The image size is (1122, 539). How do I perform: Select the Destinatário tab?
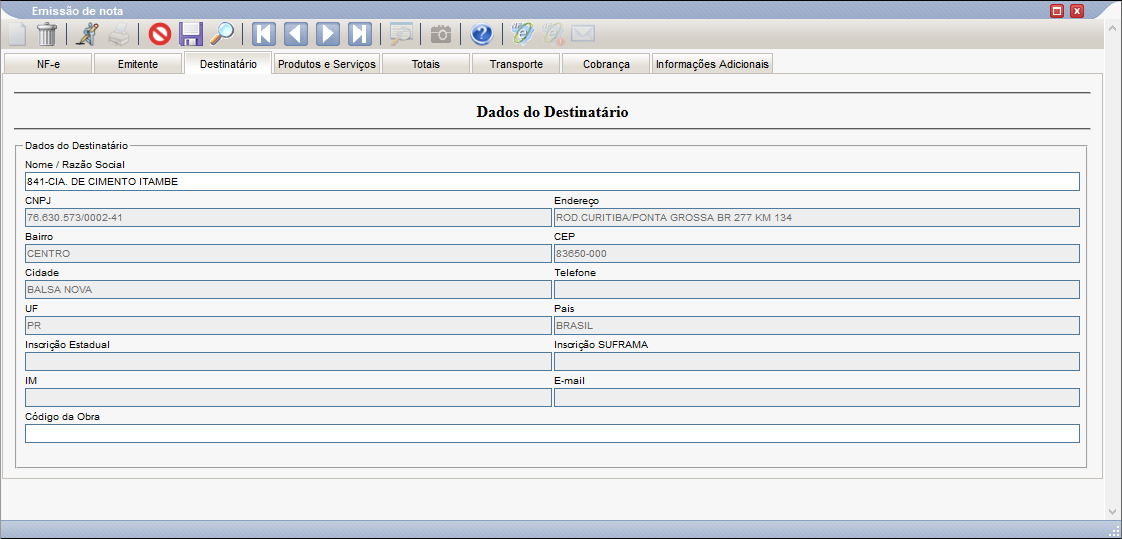point(228,64)
